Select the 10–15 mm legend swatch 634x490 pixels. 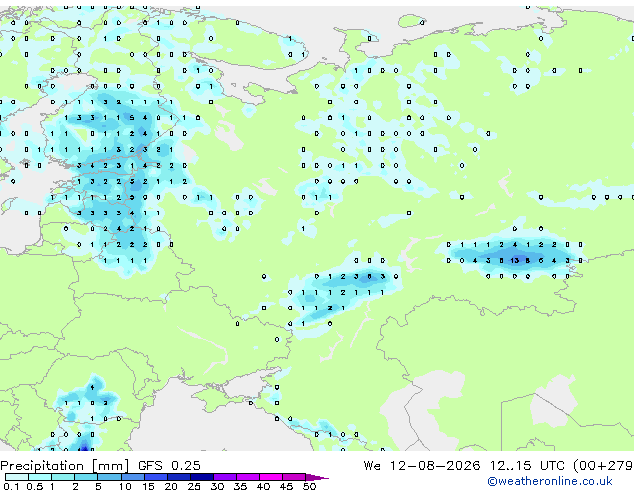[x=132, y=477]
